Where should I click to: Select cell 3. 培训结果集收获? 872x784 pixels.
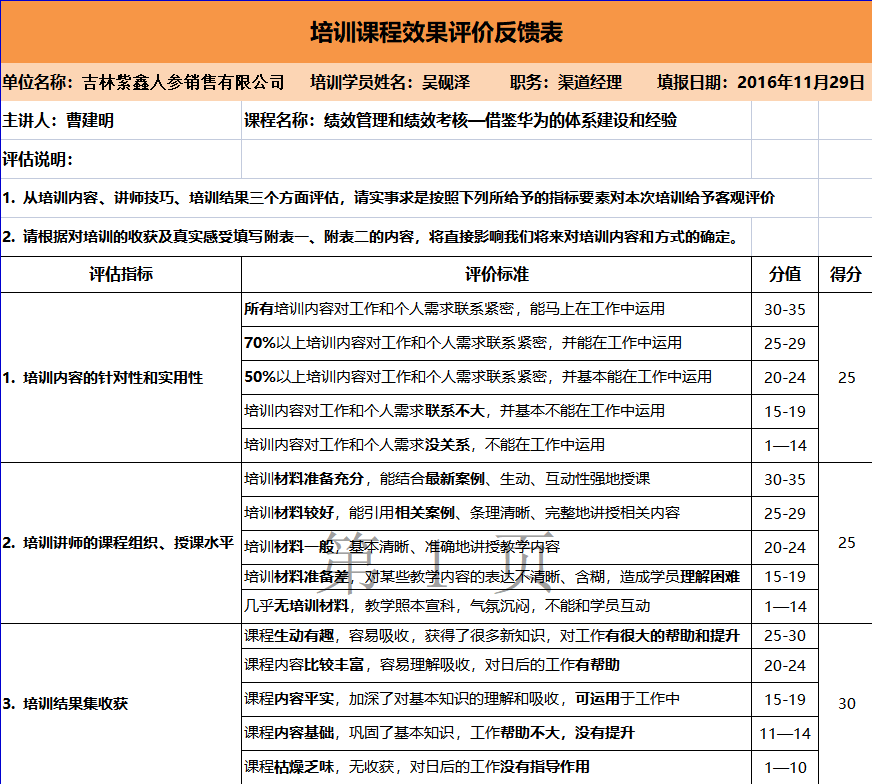pyautogui.click(x=121, y=704)
